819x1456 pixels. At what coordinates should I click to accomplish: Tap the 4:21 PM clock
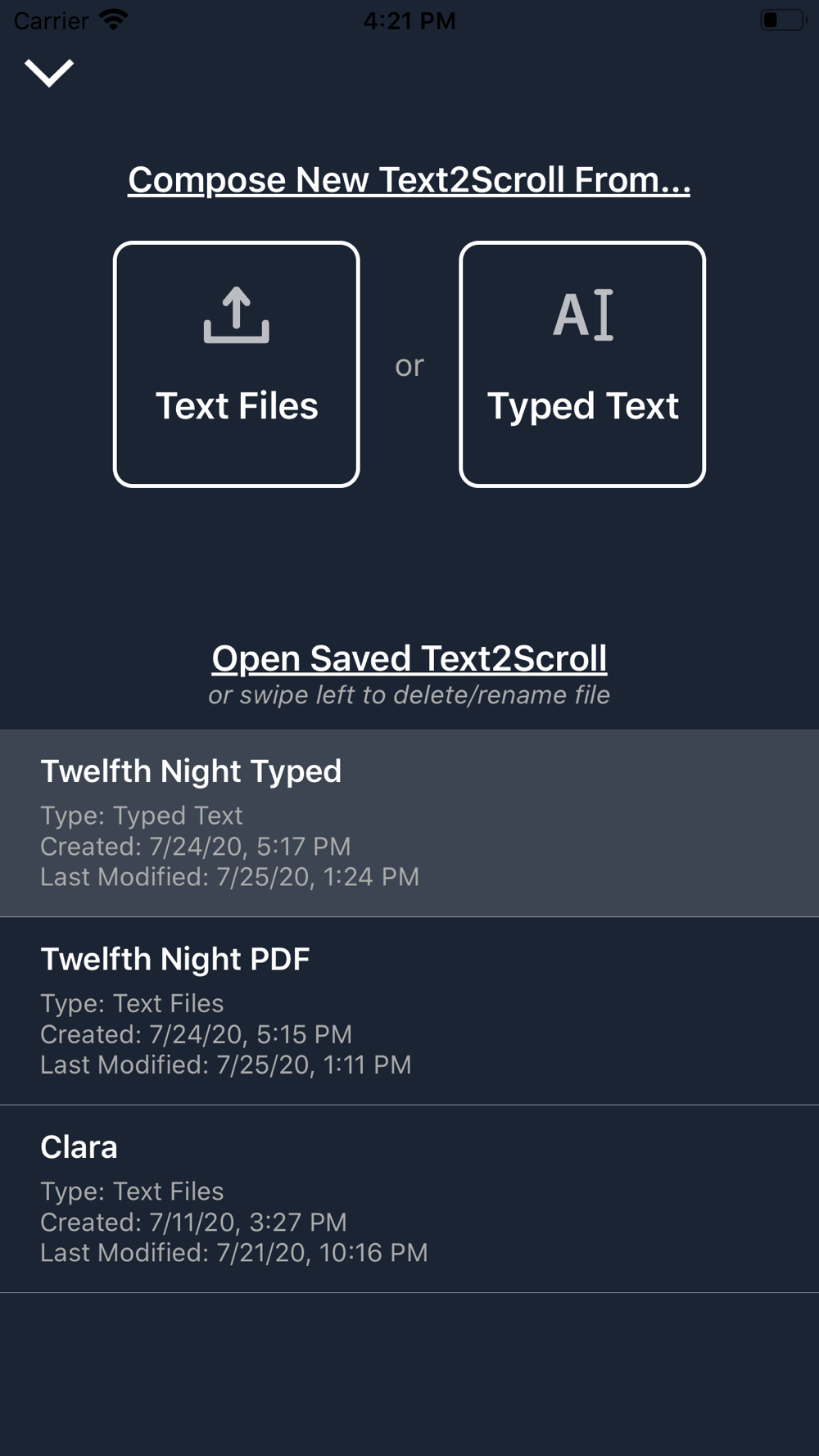409,20
